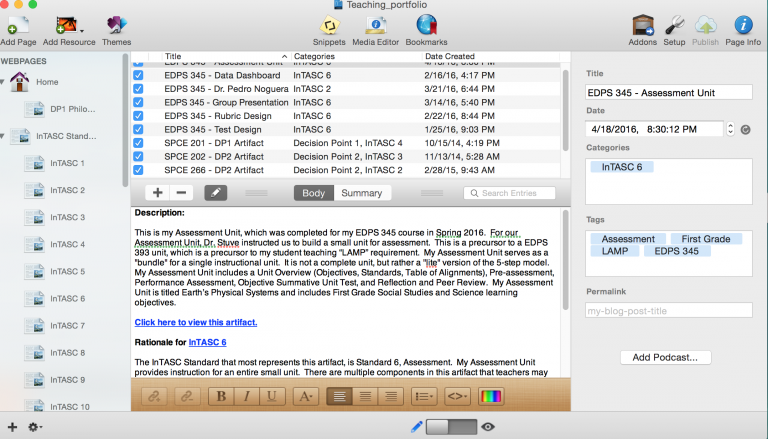Collapse the InTASC Standards page tree
Viewport: 768px width, 439px height.
(x=5, y=136)
